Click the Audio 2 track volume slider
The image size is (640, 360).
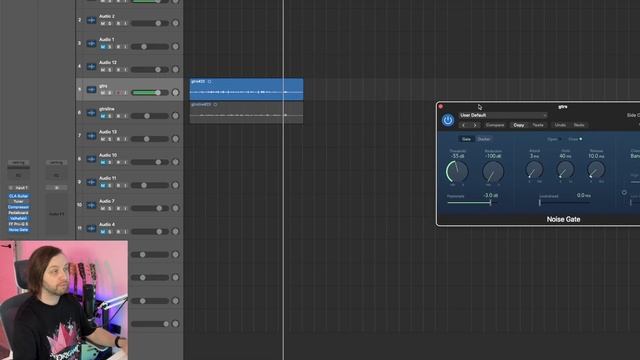point(149,23)
